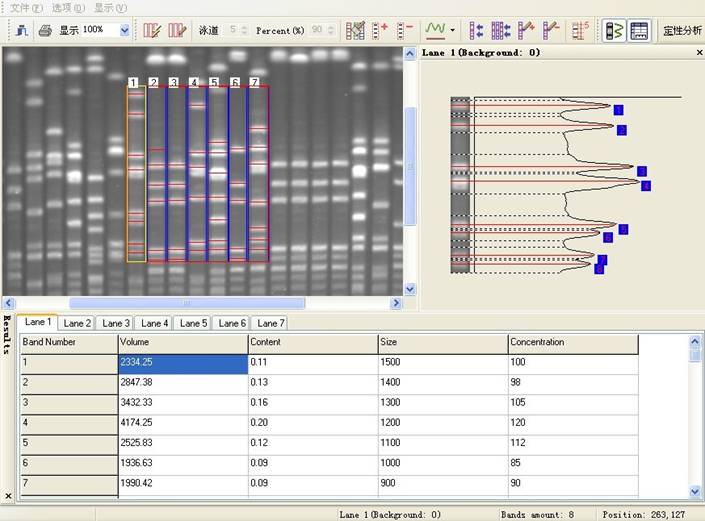The image size is (705, 521).
Task: Click gel image scroll right arrow
Action: [x=396, y=303]
